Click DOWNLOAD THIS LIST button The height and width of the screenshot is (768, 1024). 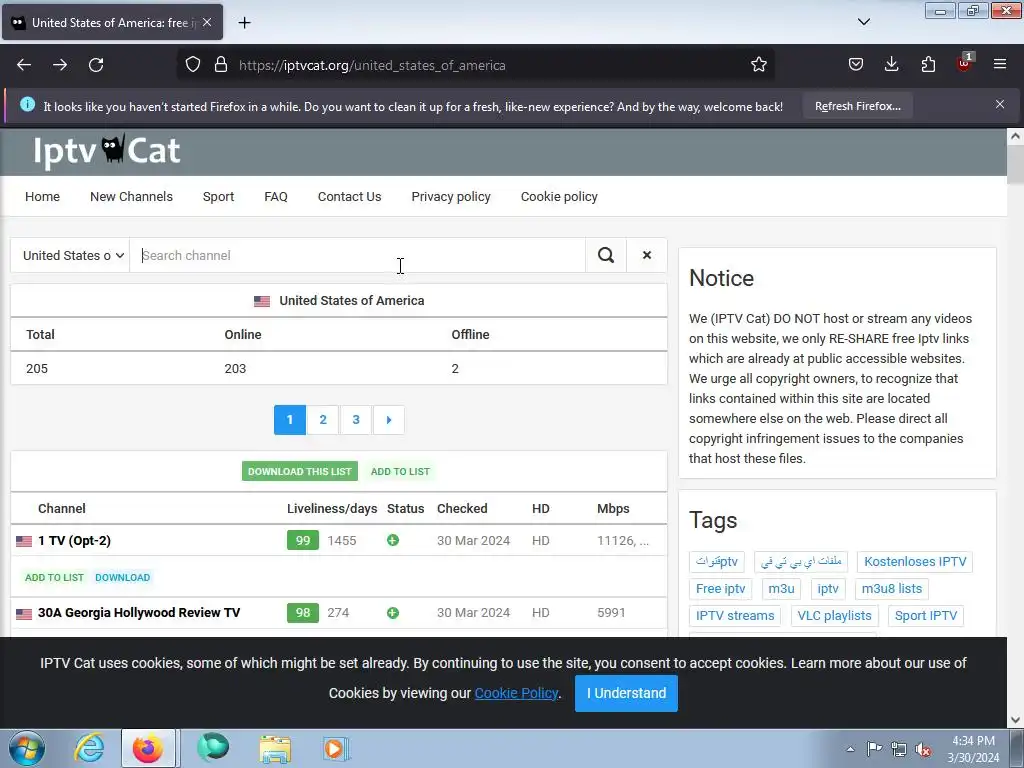[300, 472]
